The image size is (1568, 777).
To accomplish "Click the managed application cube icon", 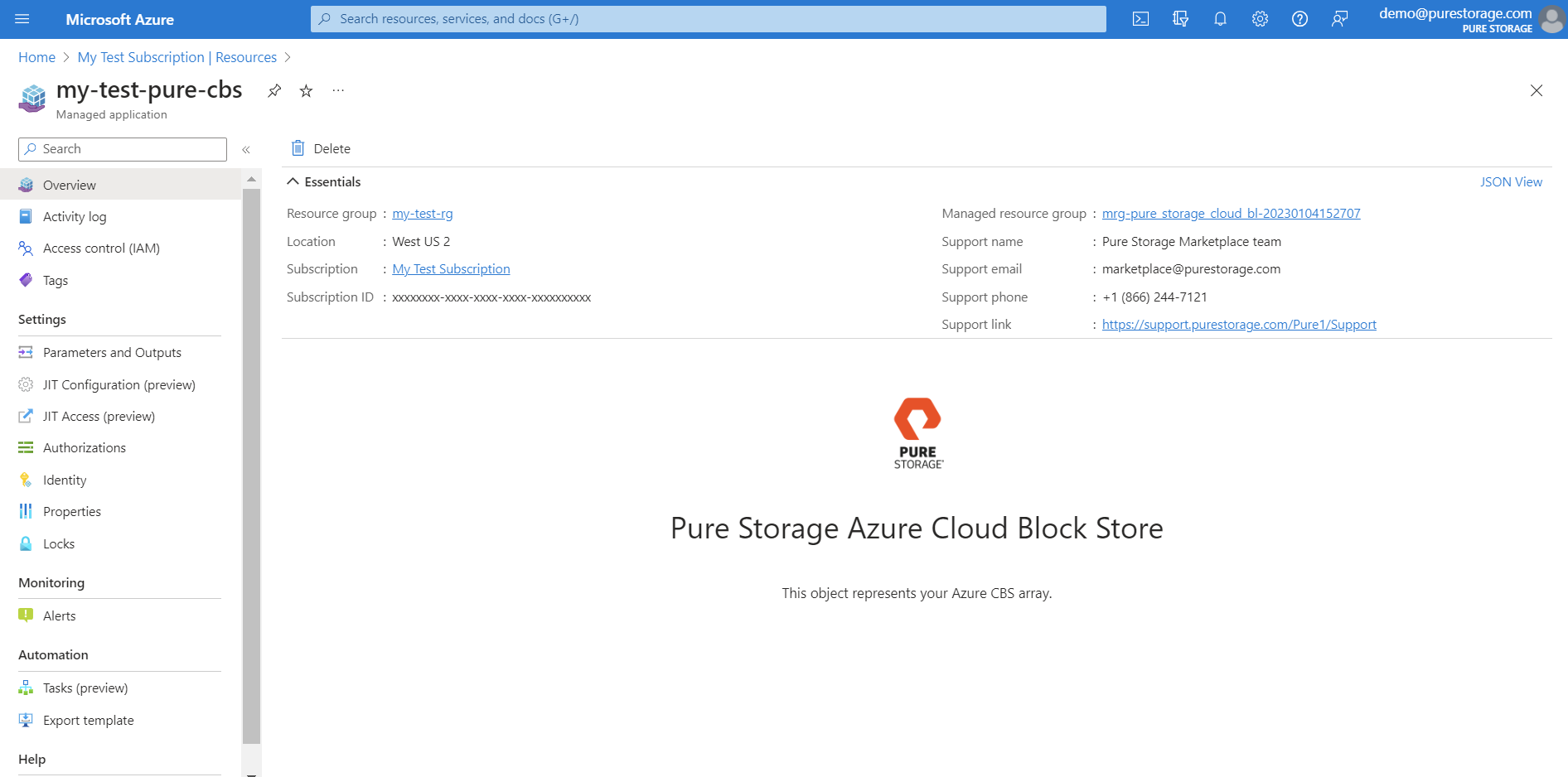I will 32,99.
